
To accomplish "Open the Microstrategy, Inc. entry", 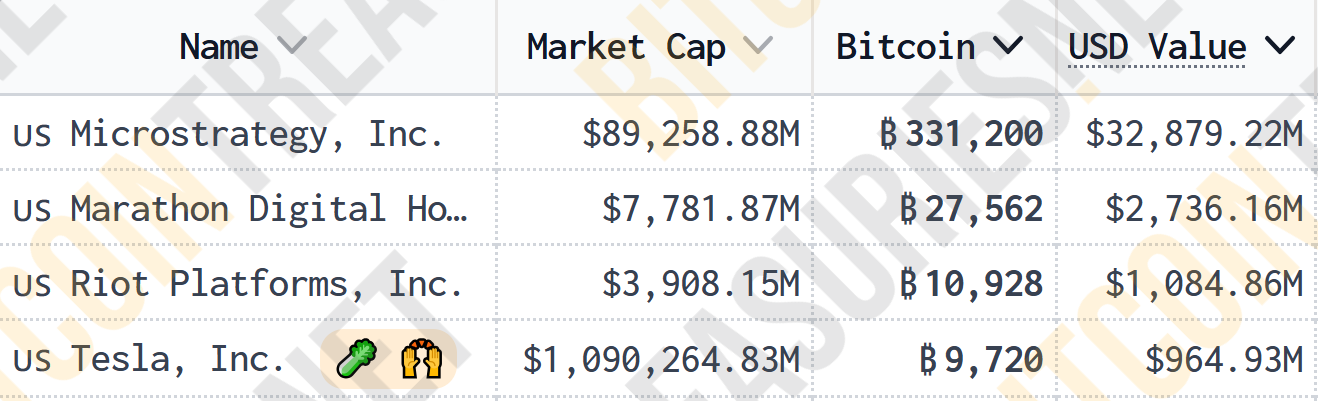I will pos(257,134).
